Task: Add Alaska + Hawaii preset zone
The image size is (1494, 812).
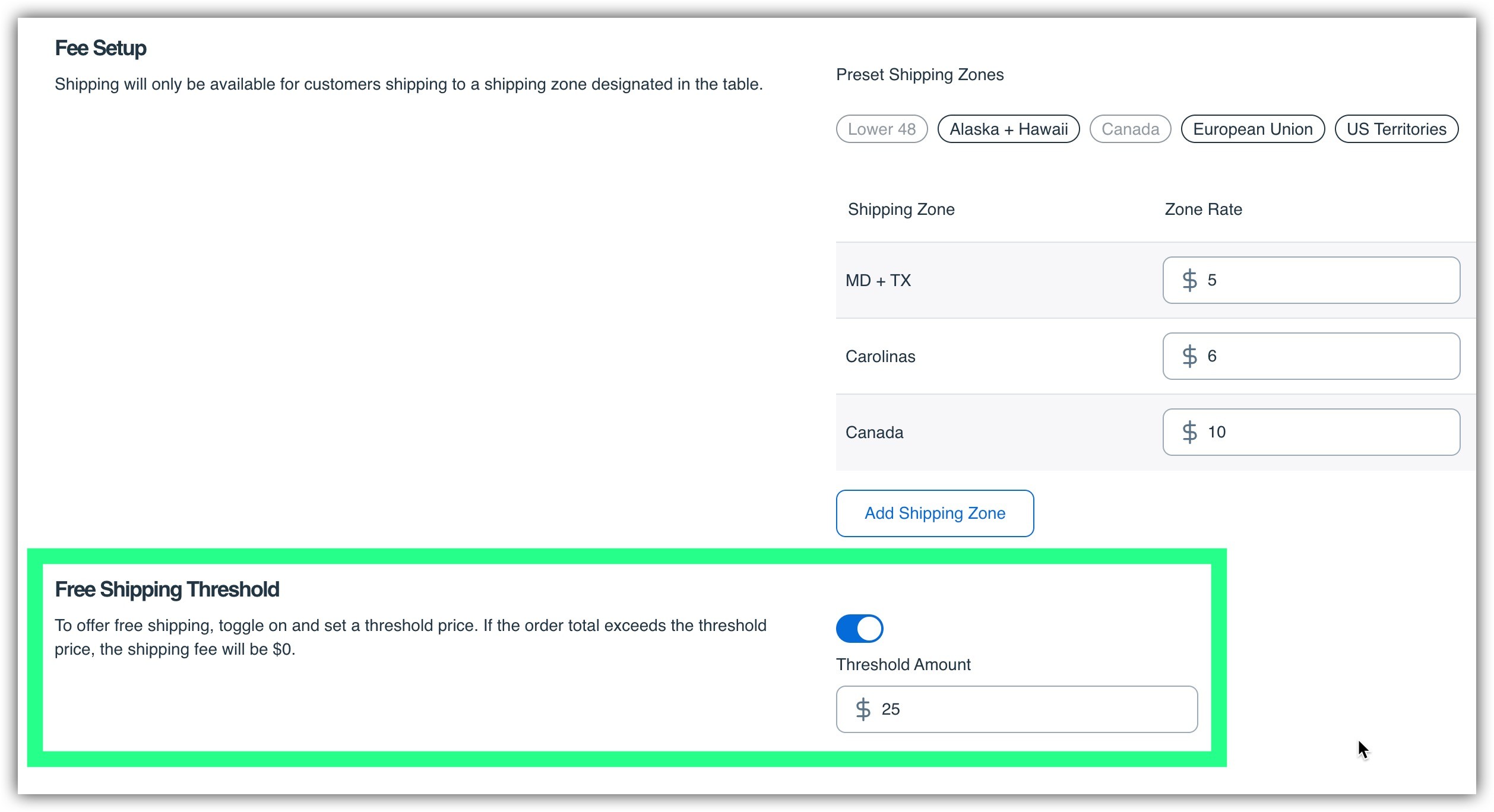Action: [x=1008, y=129]
